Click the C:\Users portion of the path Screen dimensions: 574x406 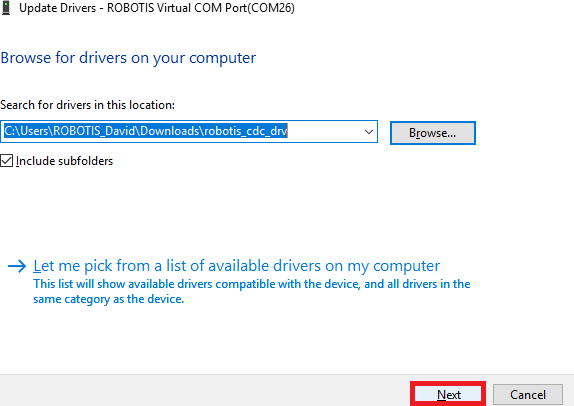tap(27, 131)
